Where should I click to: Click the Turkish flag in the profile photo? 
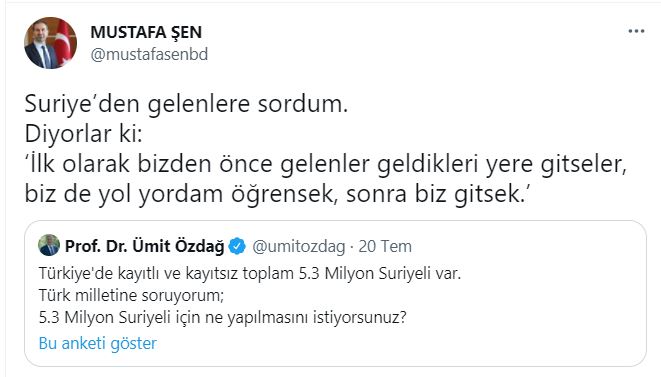click(64, 41)
